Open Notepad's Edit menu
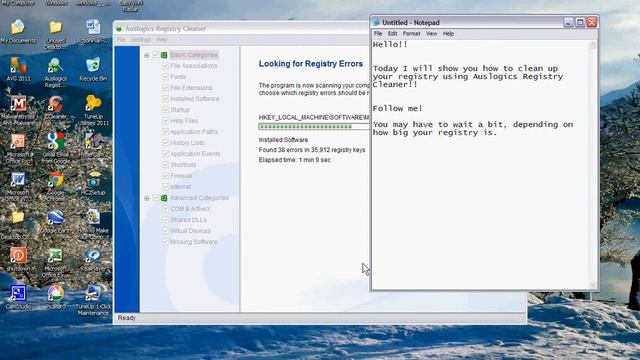Viewport: 640px width, 360px height. point(393,34)
